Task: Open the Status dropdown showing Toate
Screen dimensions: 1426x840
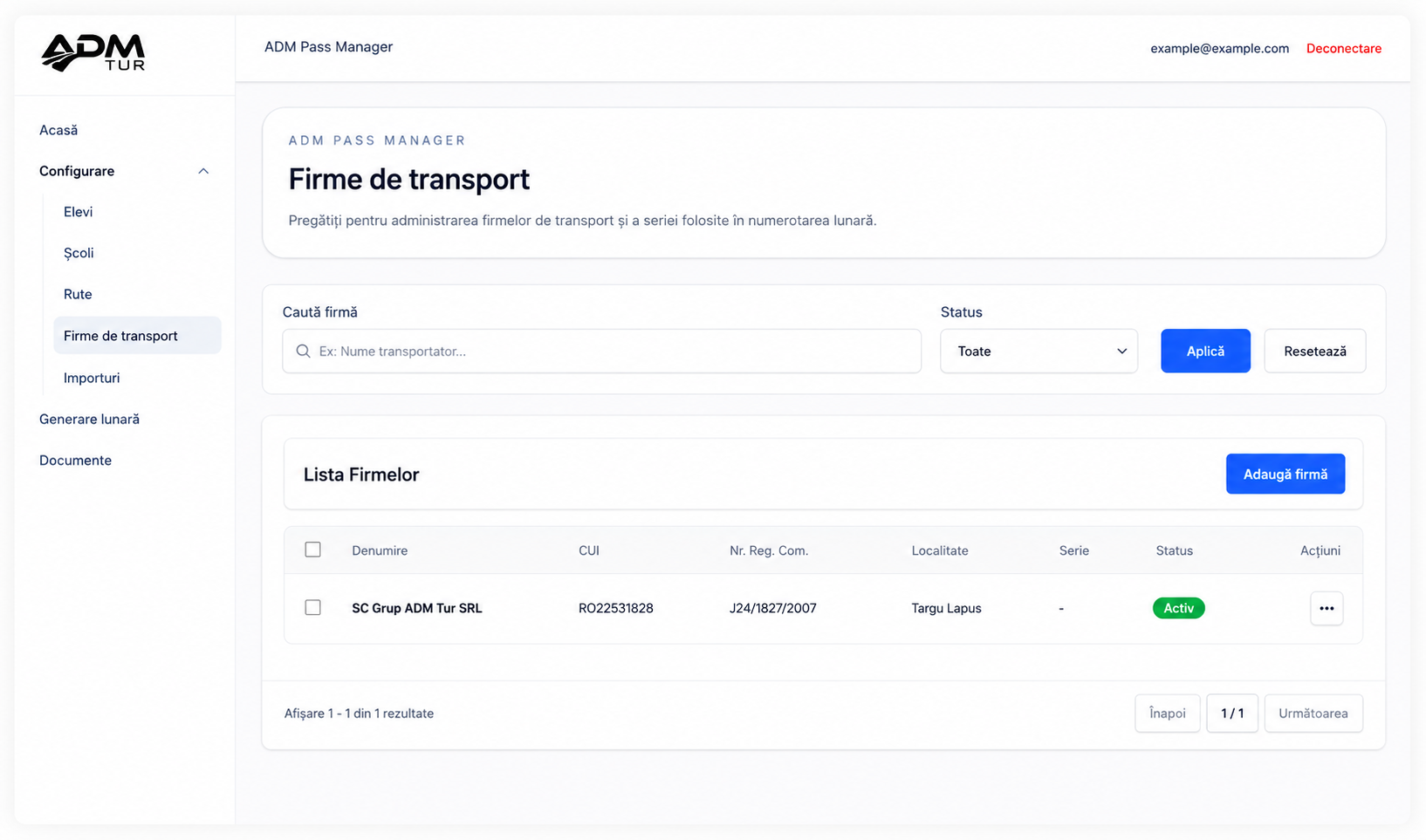Action: point(1039,351)
